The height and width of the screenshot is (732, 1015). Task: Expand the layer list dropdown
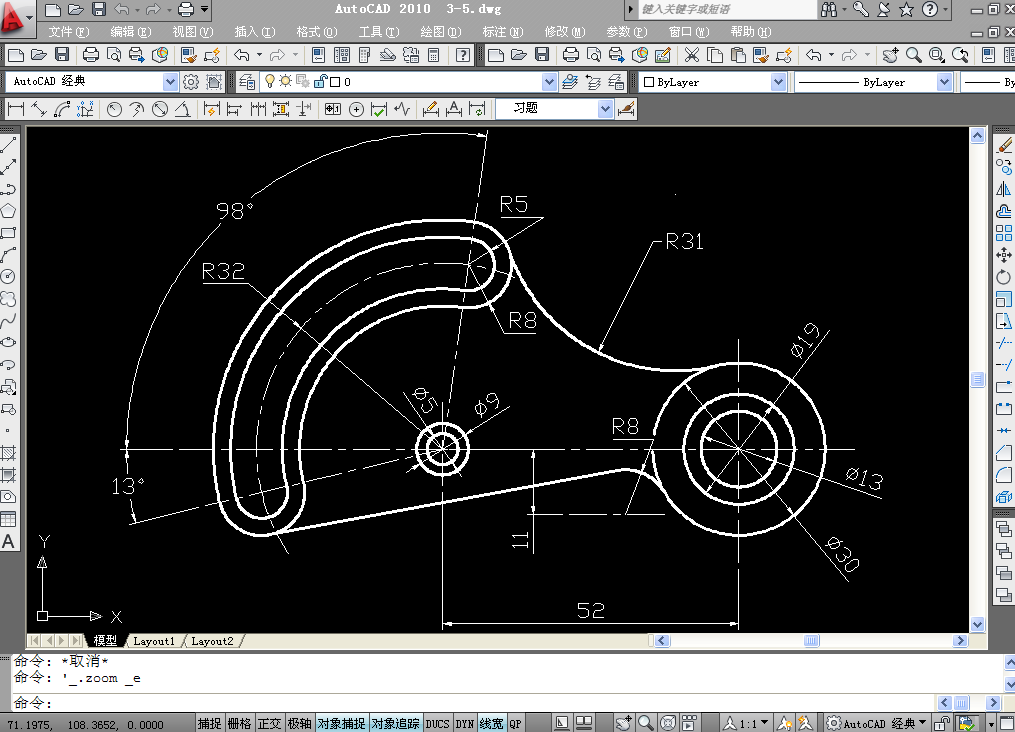pos(549,82)
